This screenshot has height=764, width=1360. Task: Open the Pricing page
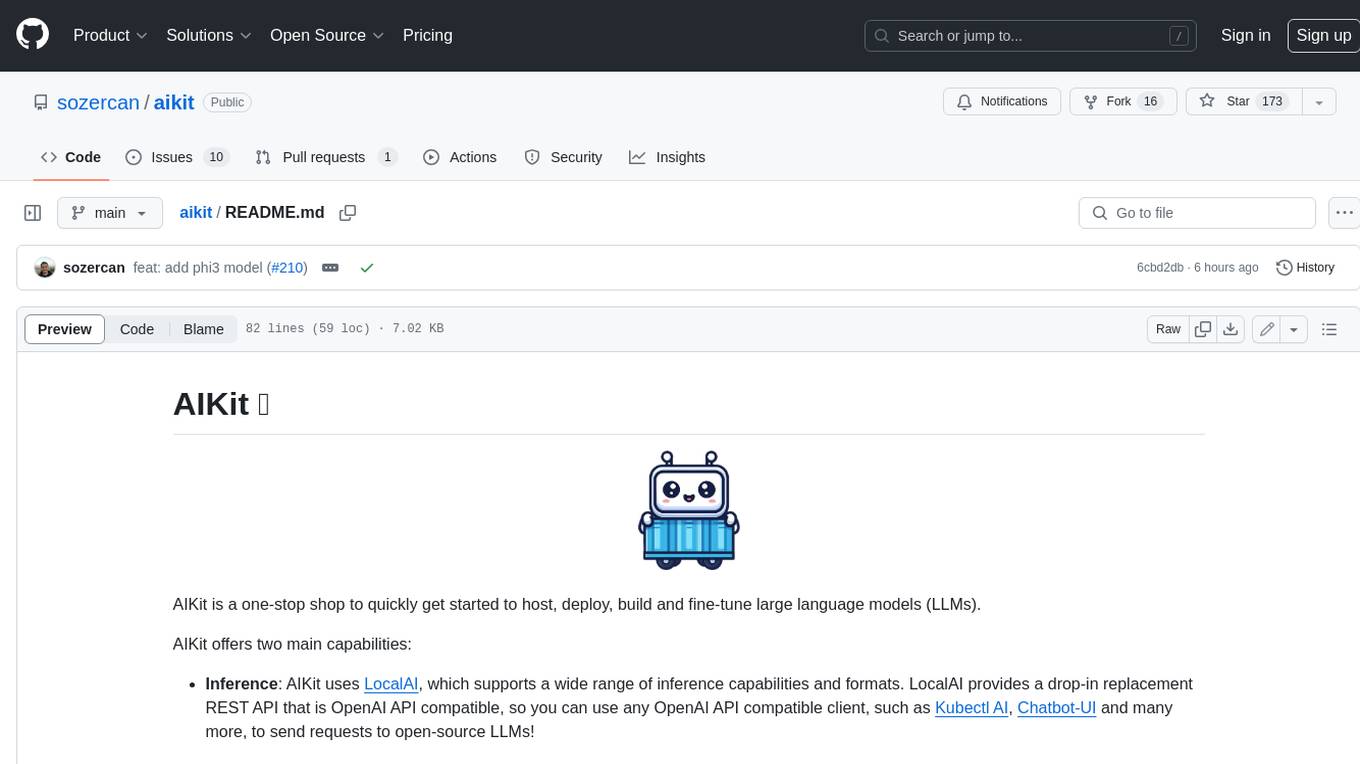(x=427, y=35)
